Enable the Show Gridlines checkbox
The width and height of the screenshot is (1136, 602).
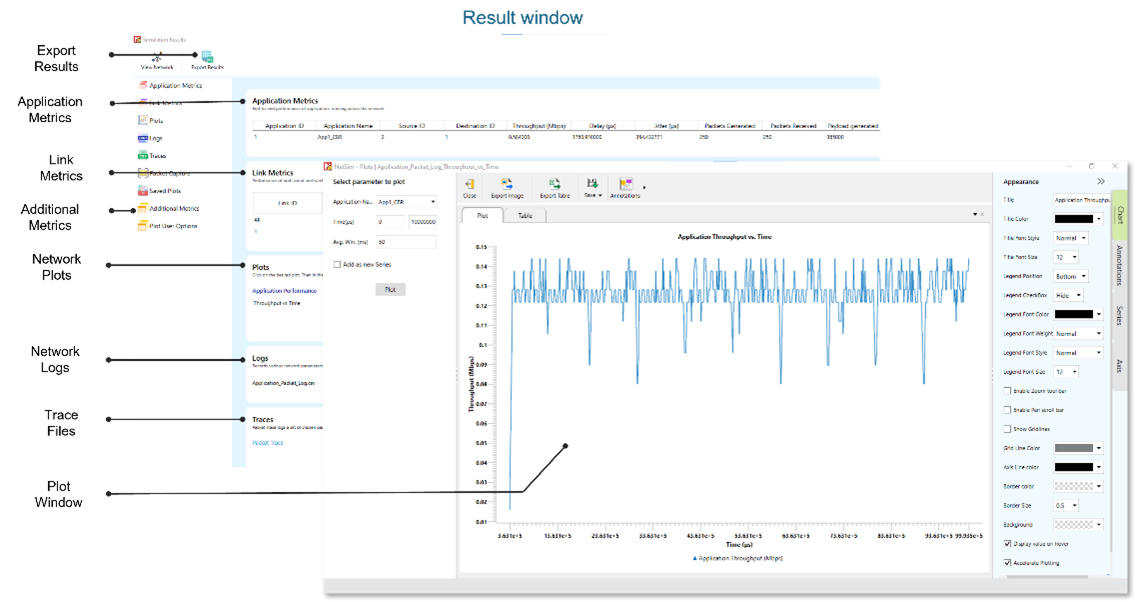(1006, 429)
